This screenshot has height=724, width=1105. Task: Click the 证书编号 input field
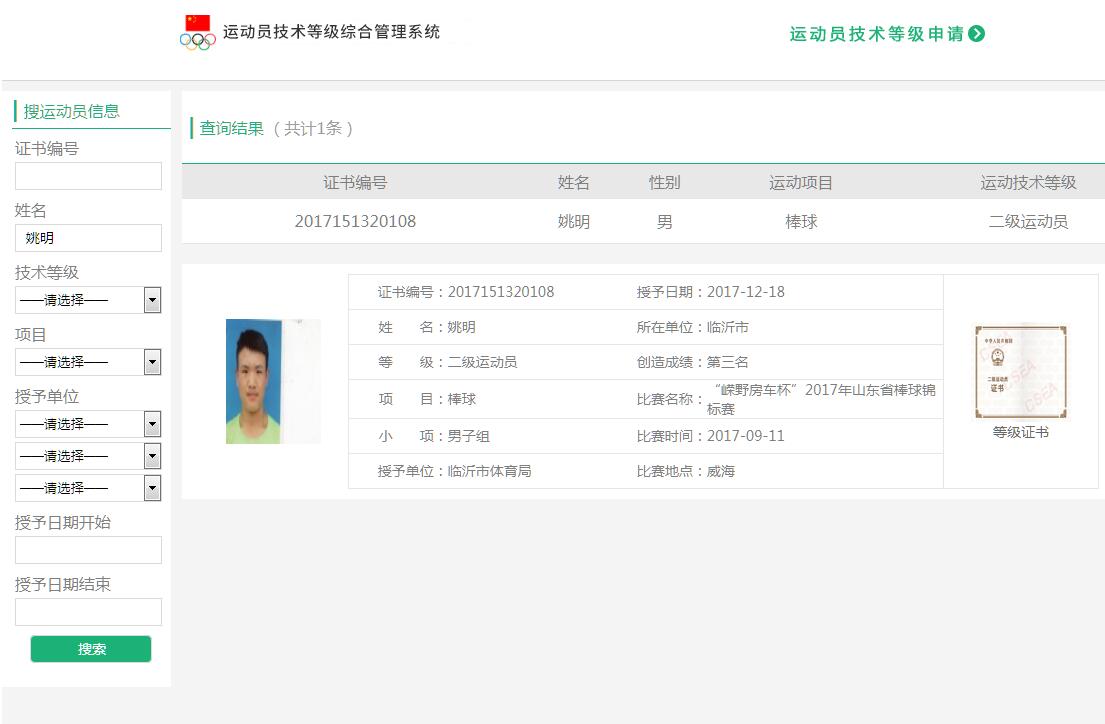[88, 176]
